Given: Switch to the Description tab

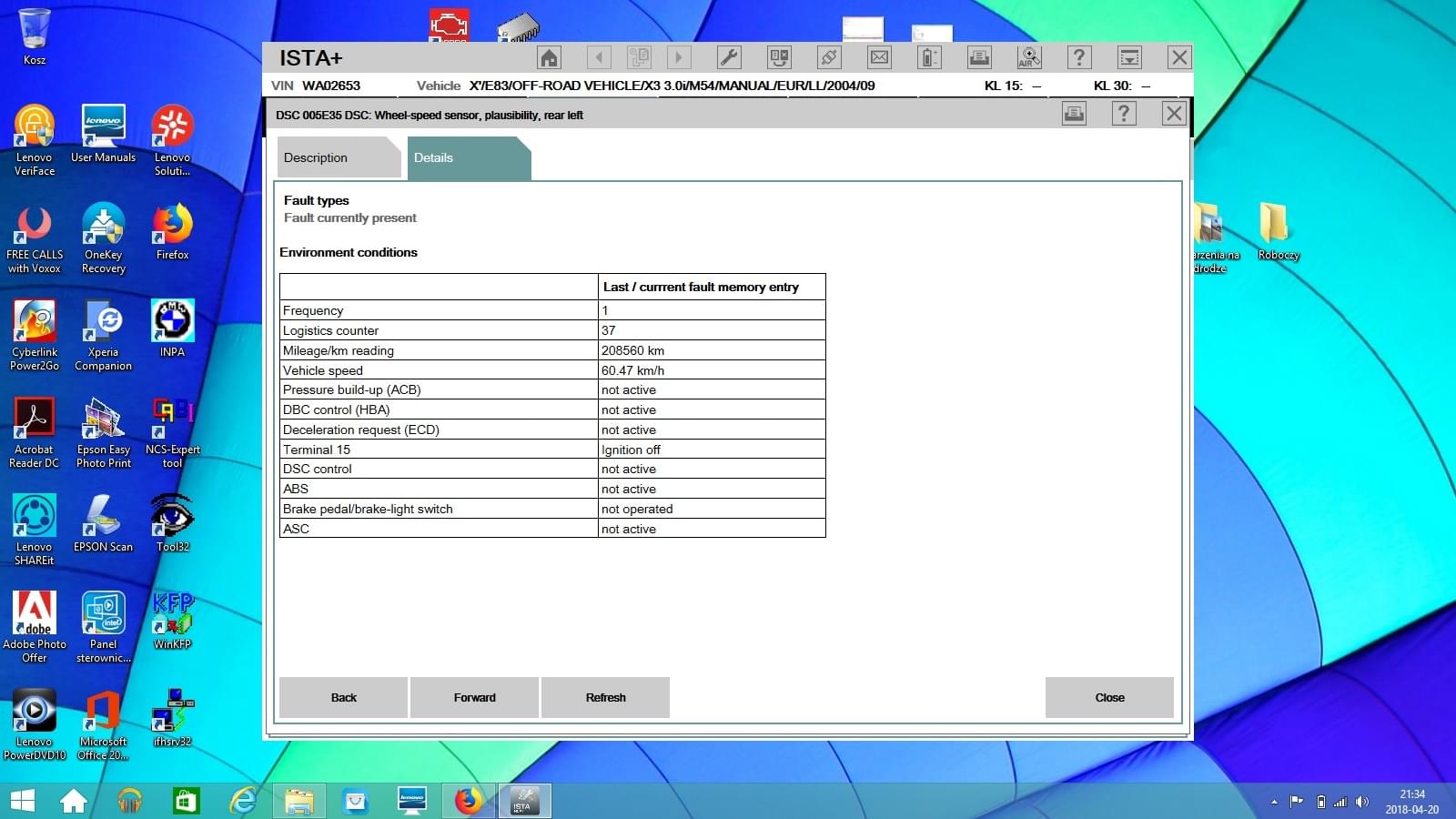Looking at the screenshot, I should [339, 157].
